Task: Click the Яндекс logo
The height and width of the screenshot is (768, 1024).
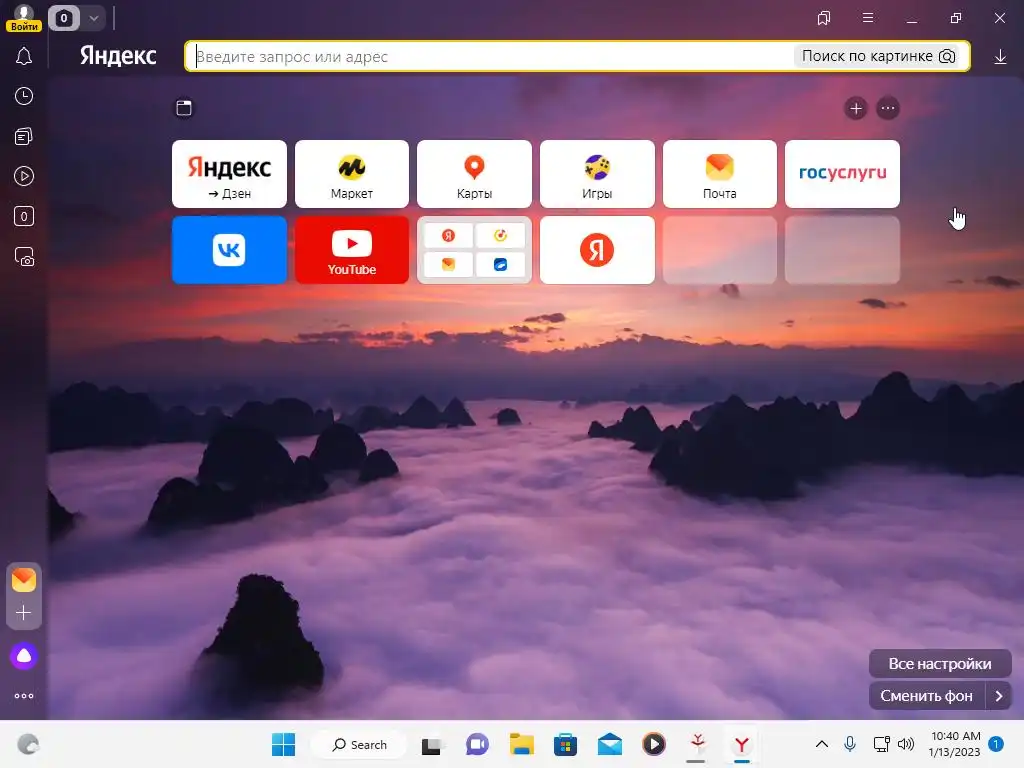Action: coord(118,56)
